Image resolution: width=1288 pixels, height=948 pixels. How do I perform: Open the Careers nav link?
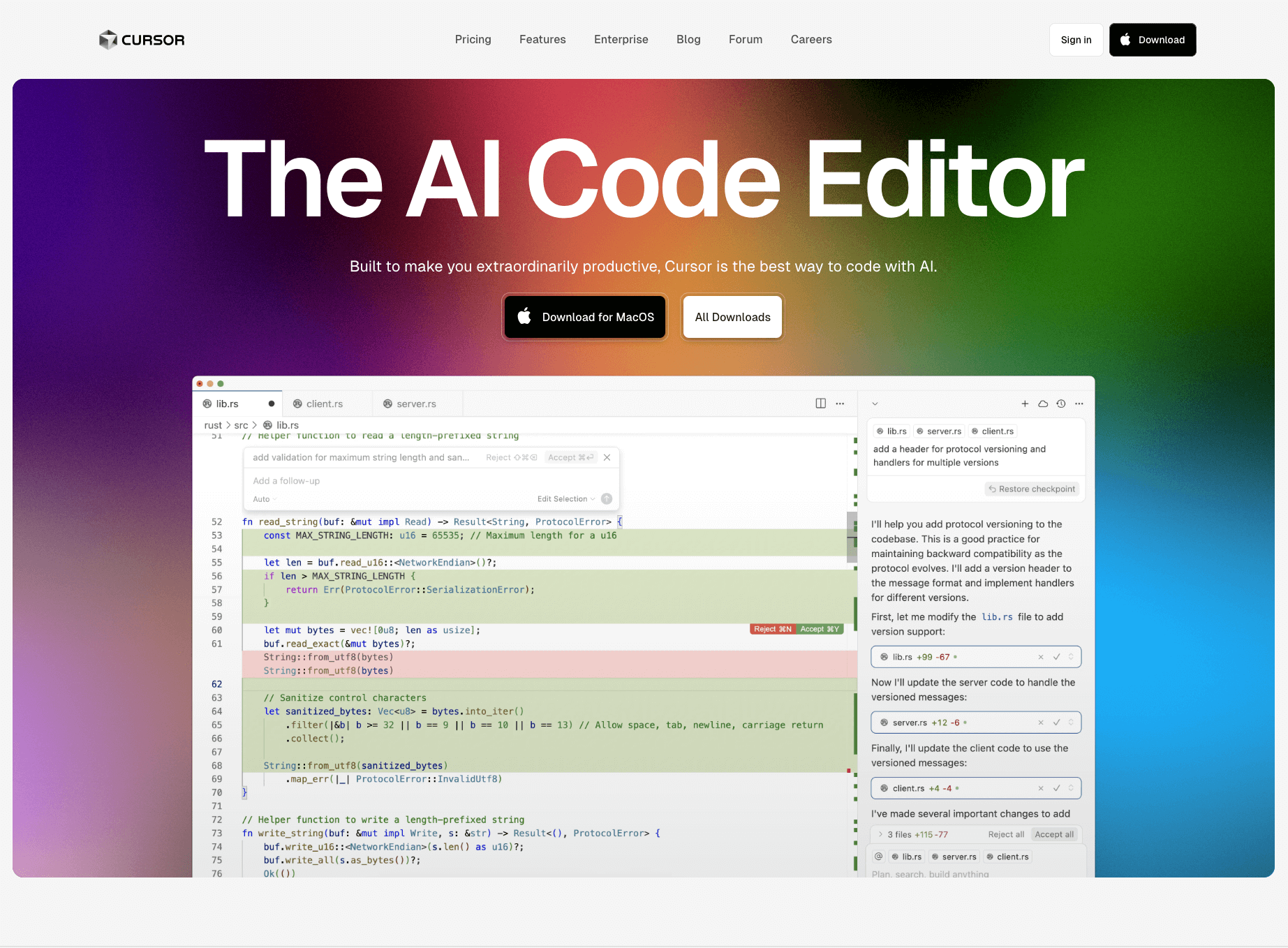click(811, 40)
